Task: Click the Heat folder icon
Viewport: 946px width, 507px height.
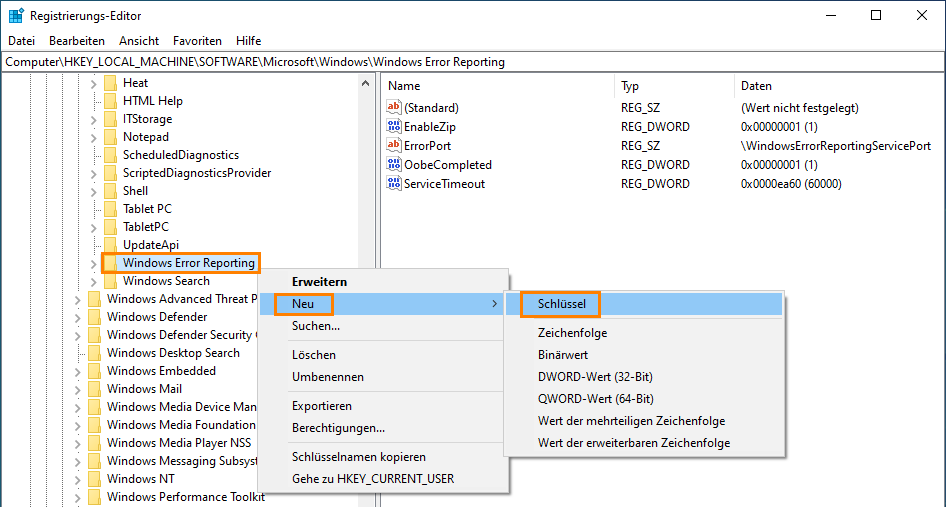Action: (110, 83)
